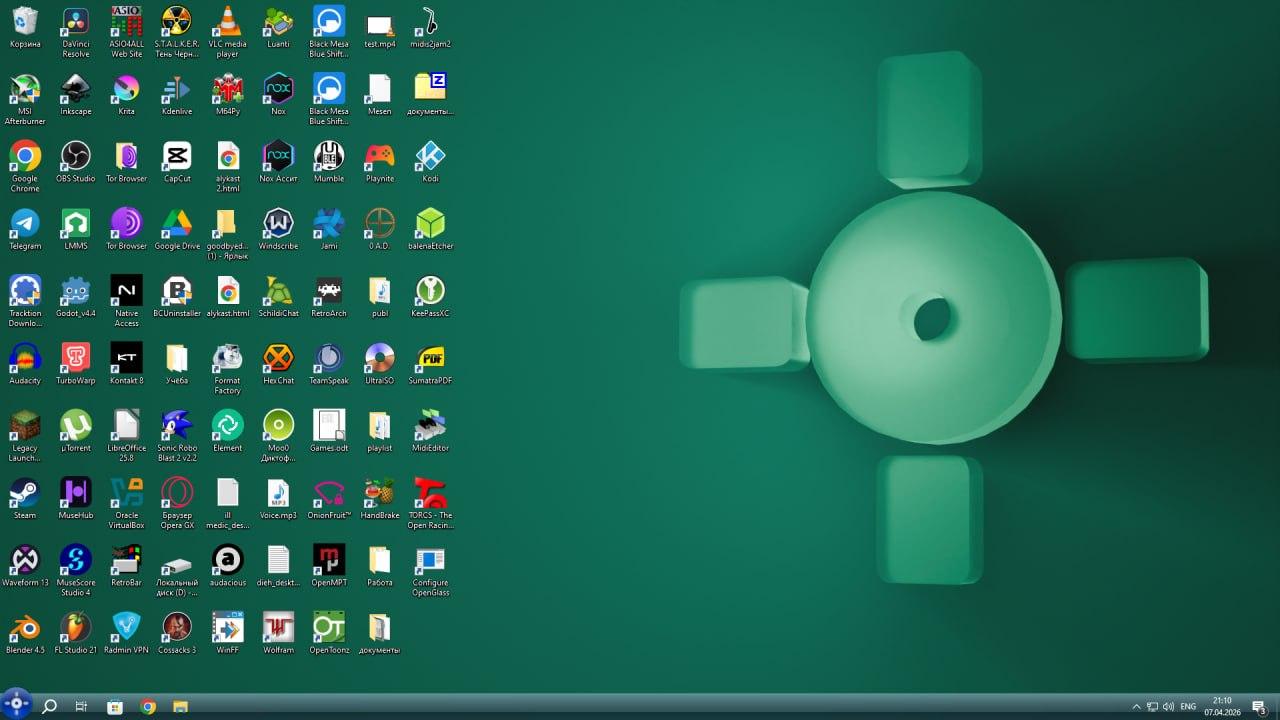This screenshot has width=1280, height=720.
Task: Click the OBS Studio shortcut
Action: click(x=75, y=162)
